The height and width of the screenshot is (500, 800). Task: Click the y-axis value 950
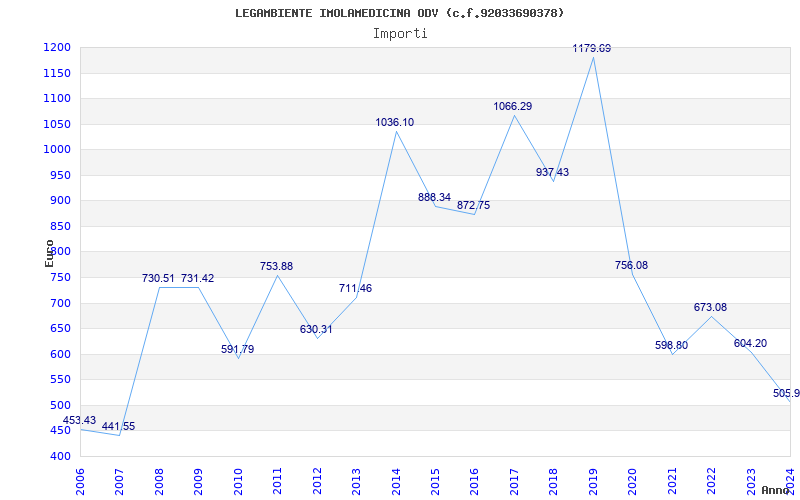coord(60,176)
